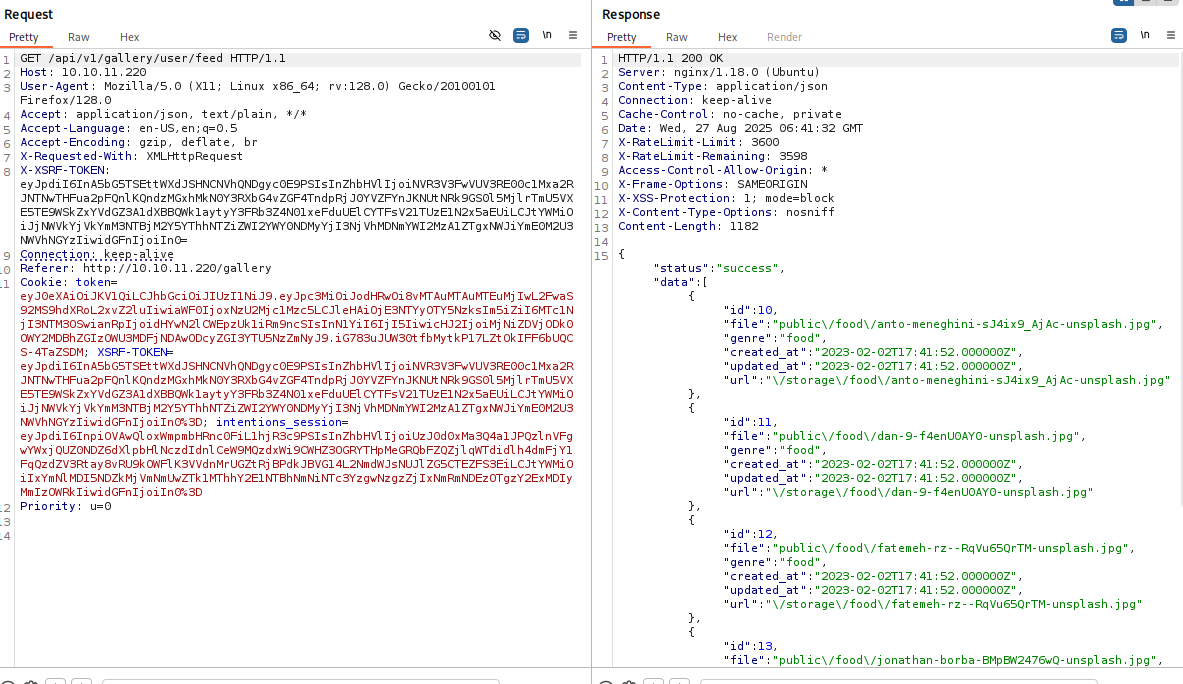
Task: Click the Connection: keep-alive header in Request
Action: pyautogui.click(x=97, y=254)
